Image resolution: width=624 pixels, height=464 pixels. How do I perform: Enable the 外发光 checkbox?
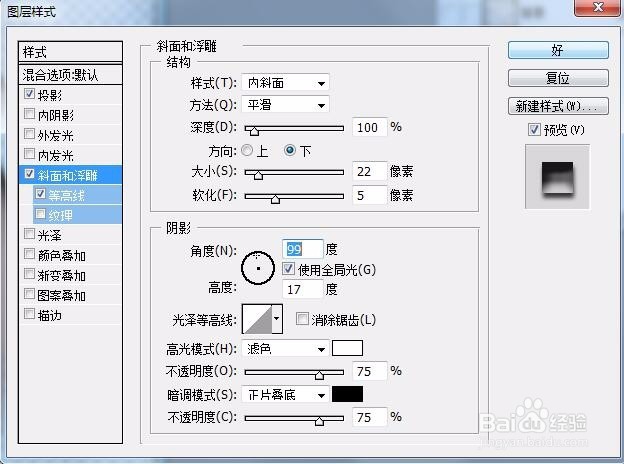(29, 134)
